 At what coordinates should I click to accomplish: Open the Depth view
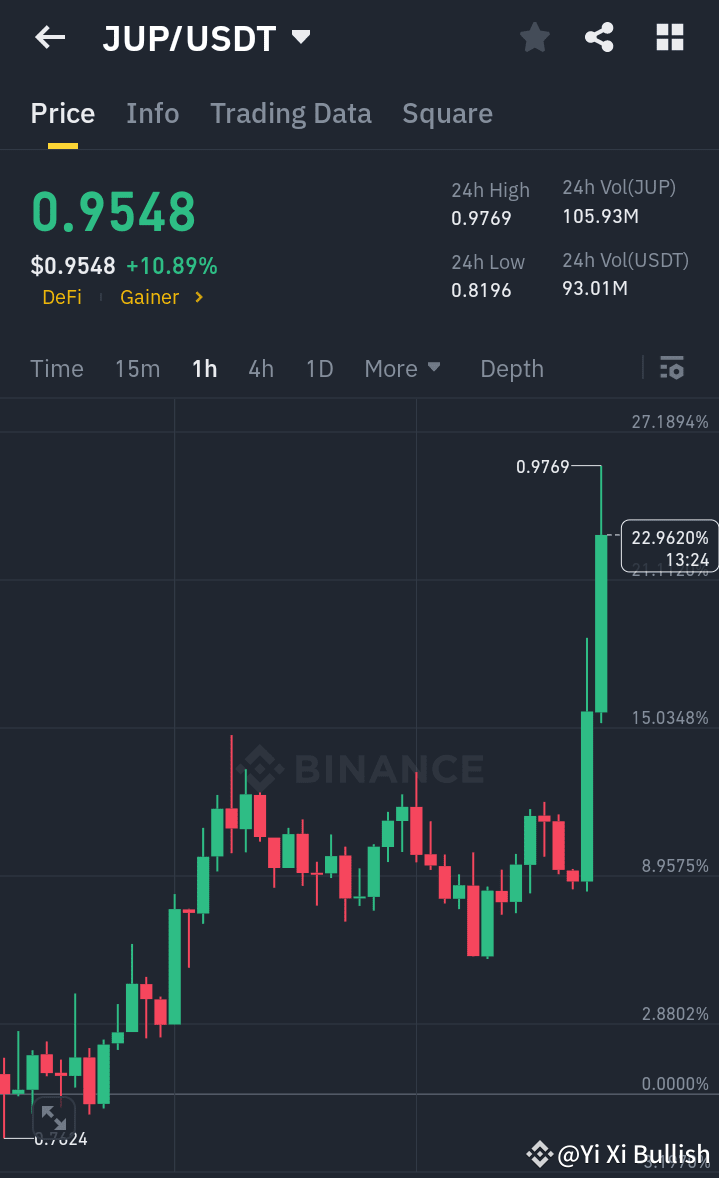511,369
